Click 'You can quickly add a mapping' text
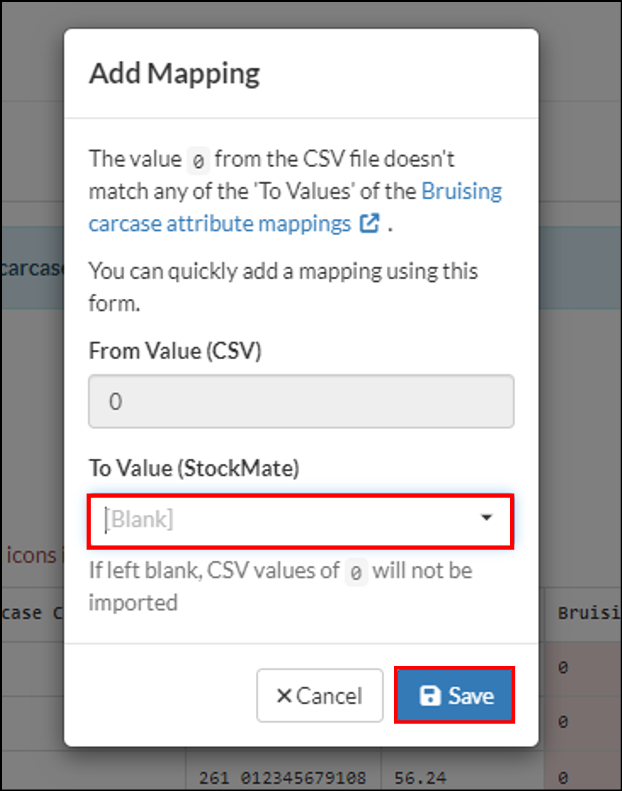 click(x=283, y=287)
